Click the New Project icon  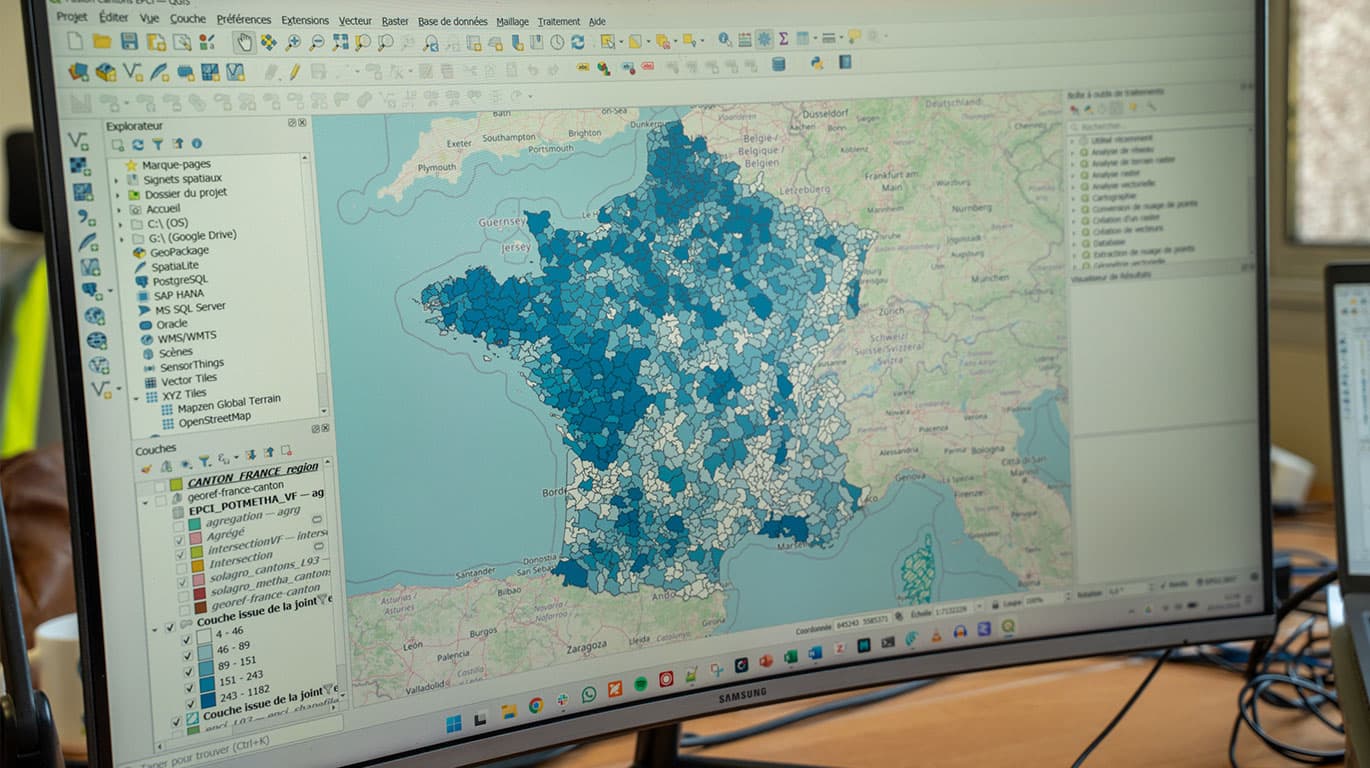[x=74, y=41]
